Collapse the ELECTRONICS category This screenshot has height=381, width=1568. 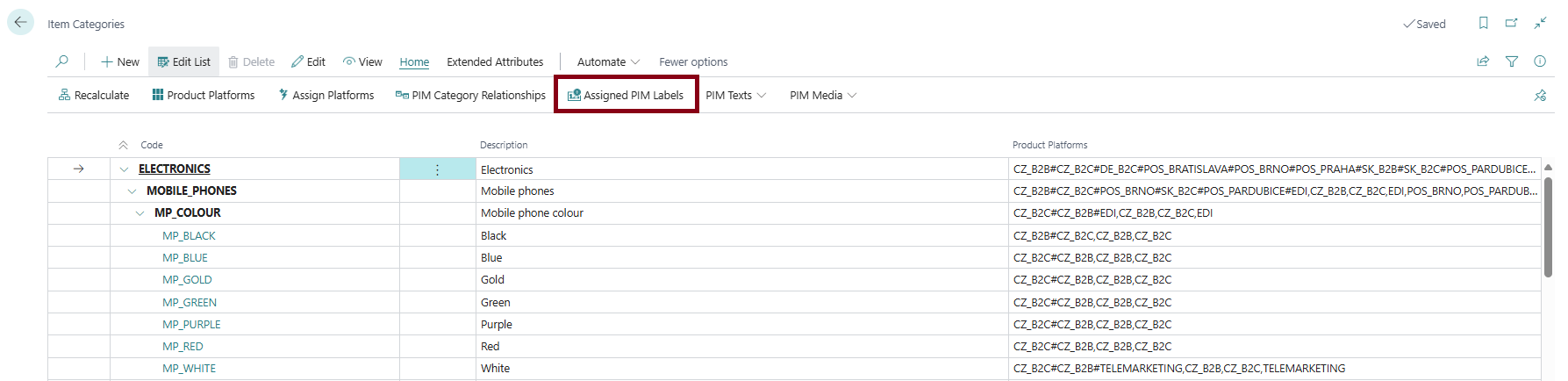point(124,169)
